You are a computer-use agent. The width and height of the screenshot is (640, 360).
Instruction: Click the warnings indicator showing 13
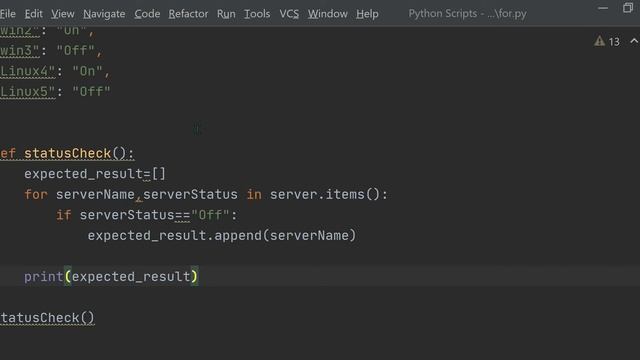coord(607,41)
